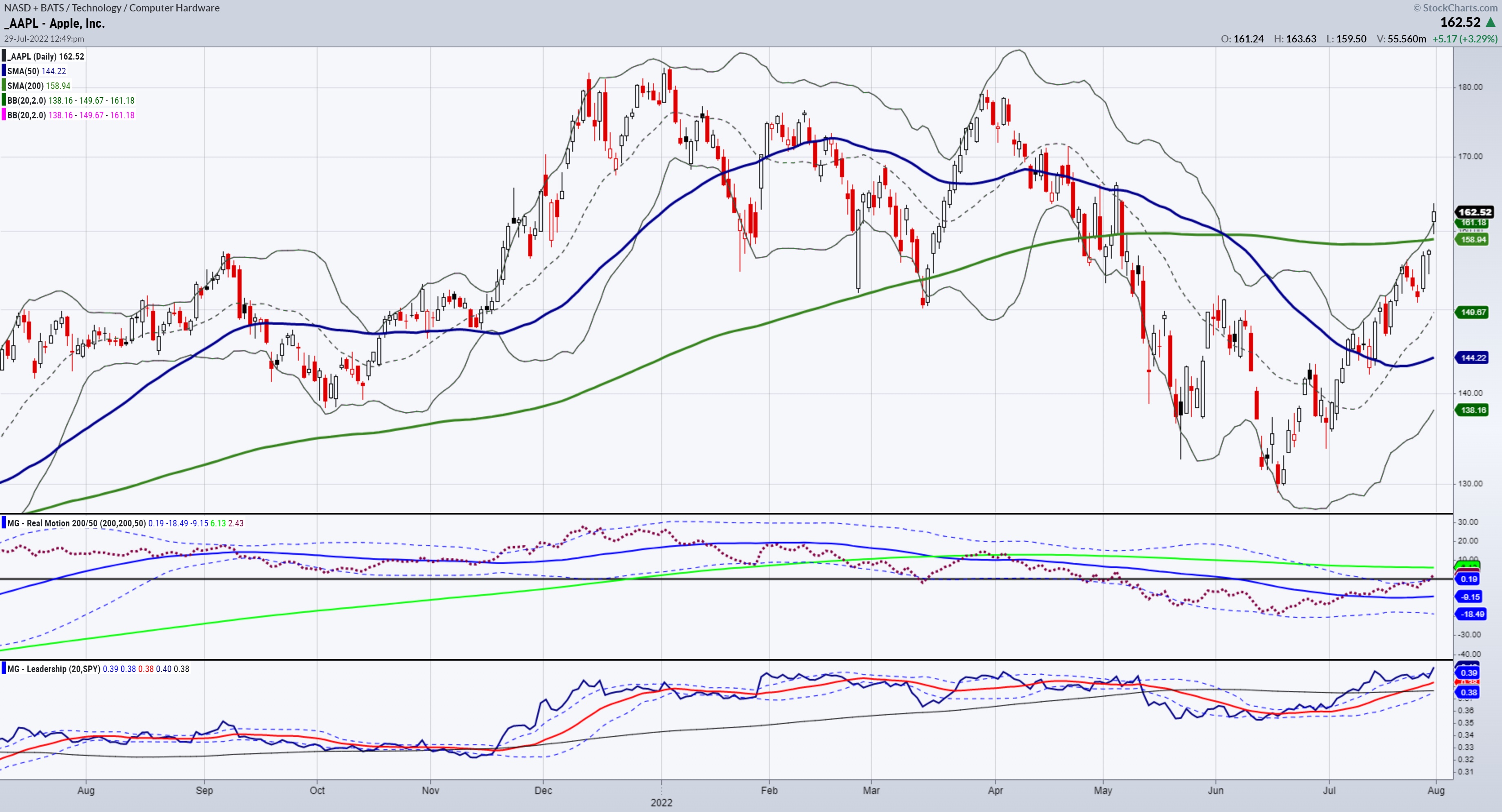The width and height of the screenshot is (1502, 812).
Task: Click the MG - Leadership (20,SPY) indicator label
Action: pyautogui.click(x=53, y=669)
